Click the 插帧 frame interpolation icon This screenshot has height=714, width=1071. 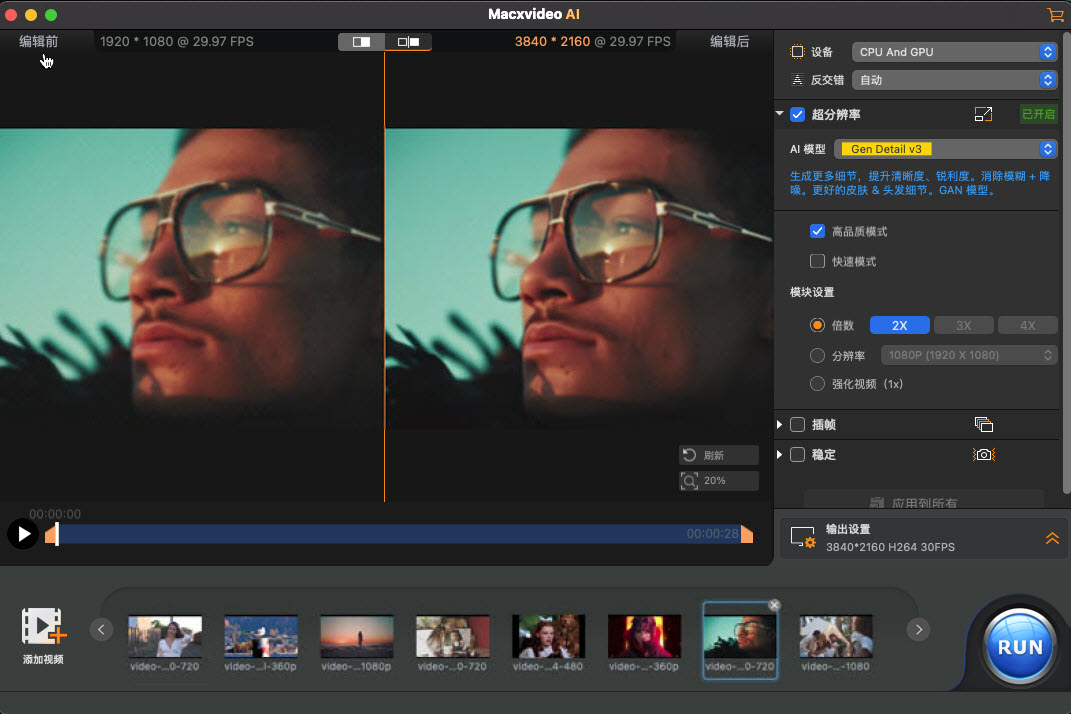click(x=984, y=424)
